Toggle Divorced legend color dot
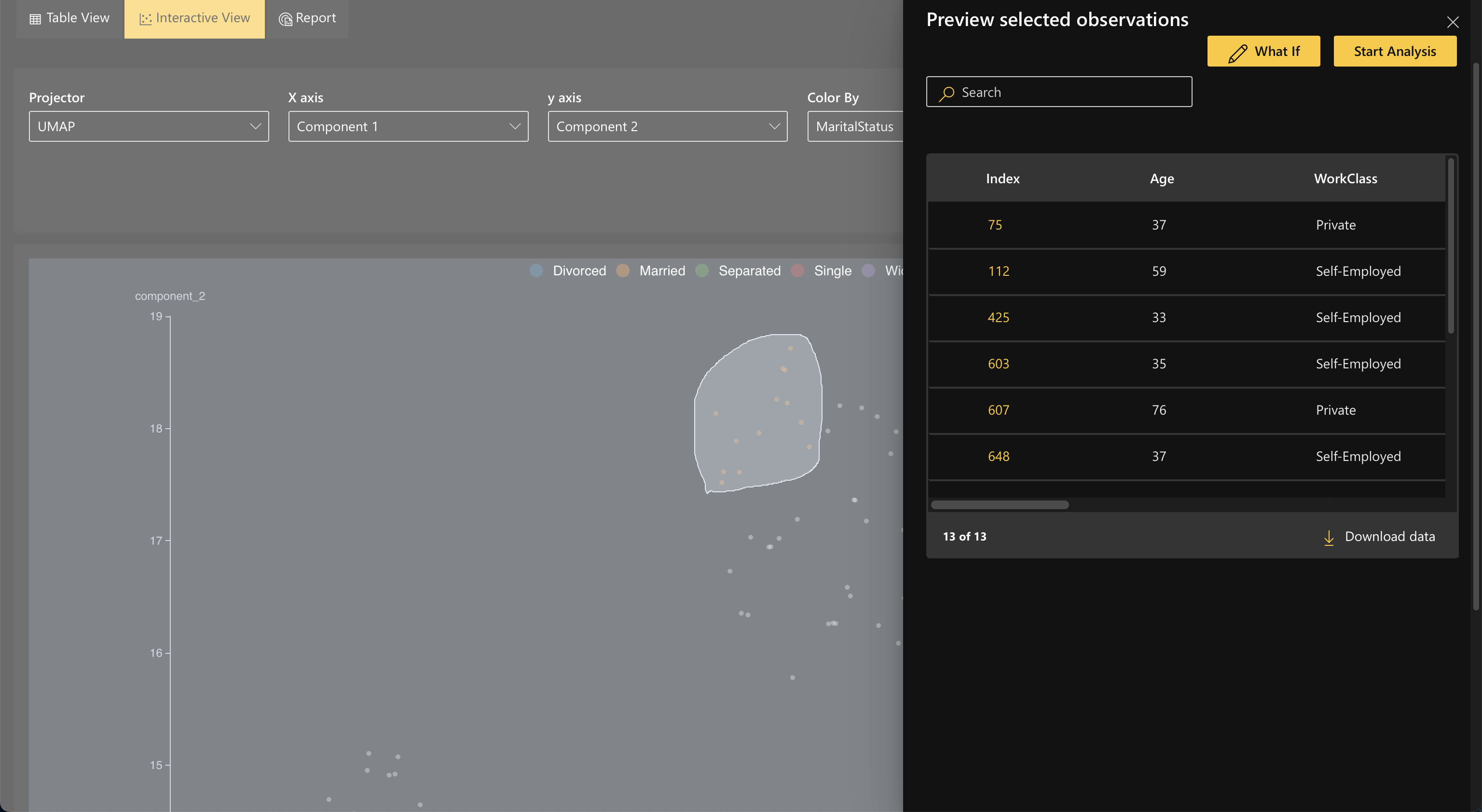The image size is (1482, 812). pos(536,271)
